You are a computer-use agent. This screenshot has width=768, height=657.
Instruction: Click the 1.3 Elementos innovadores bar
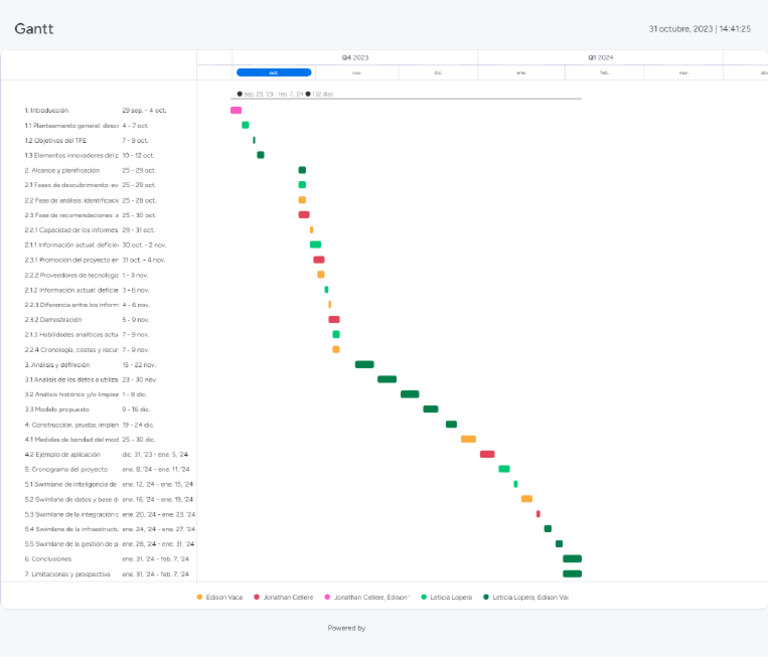[x=261, y=155]
